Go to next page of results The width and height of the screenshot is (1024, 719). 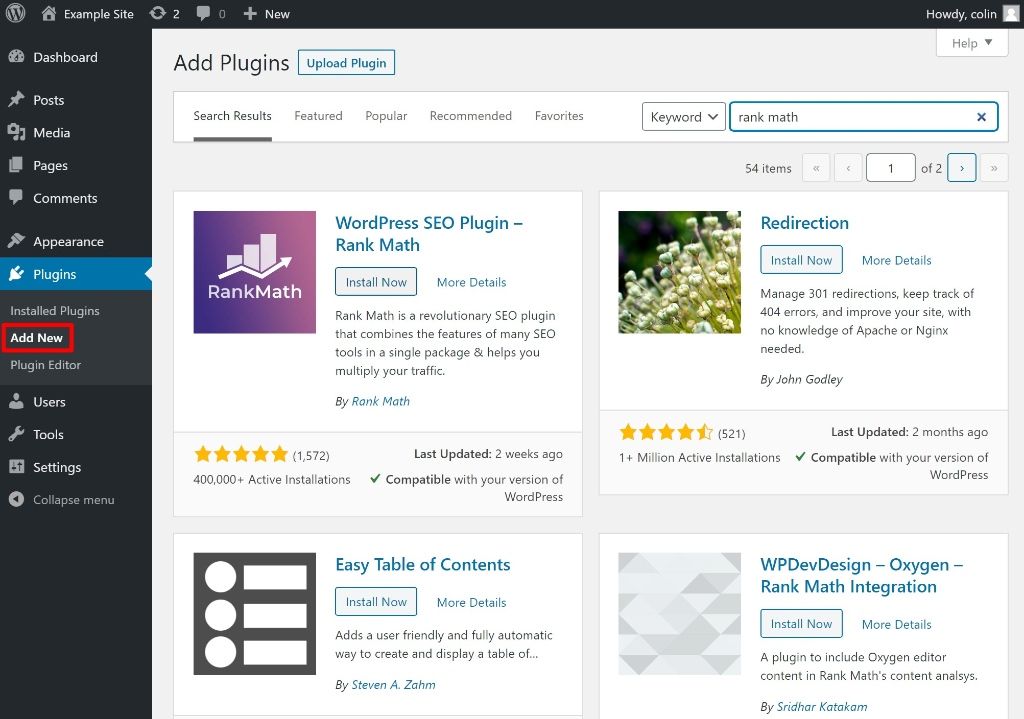(961, 168)
